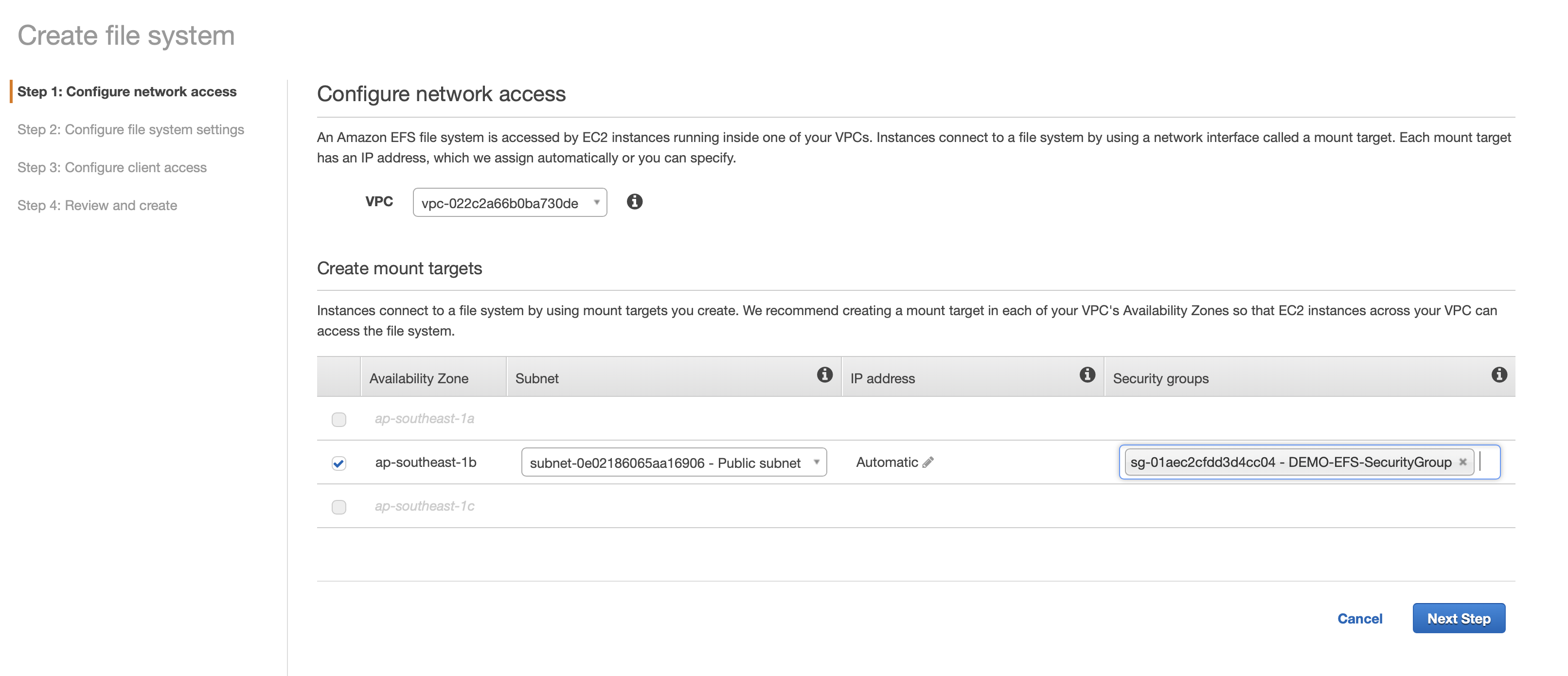Uncheck the ap-southeast-1b mount target
Image resolution: width=1568 pixels, height=676 pixels.
coord(339,463)
